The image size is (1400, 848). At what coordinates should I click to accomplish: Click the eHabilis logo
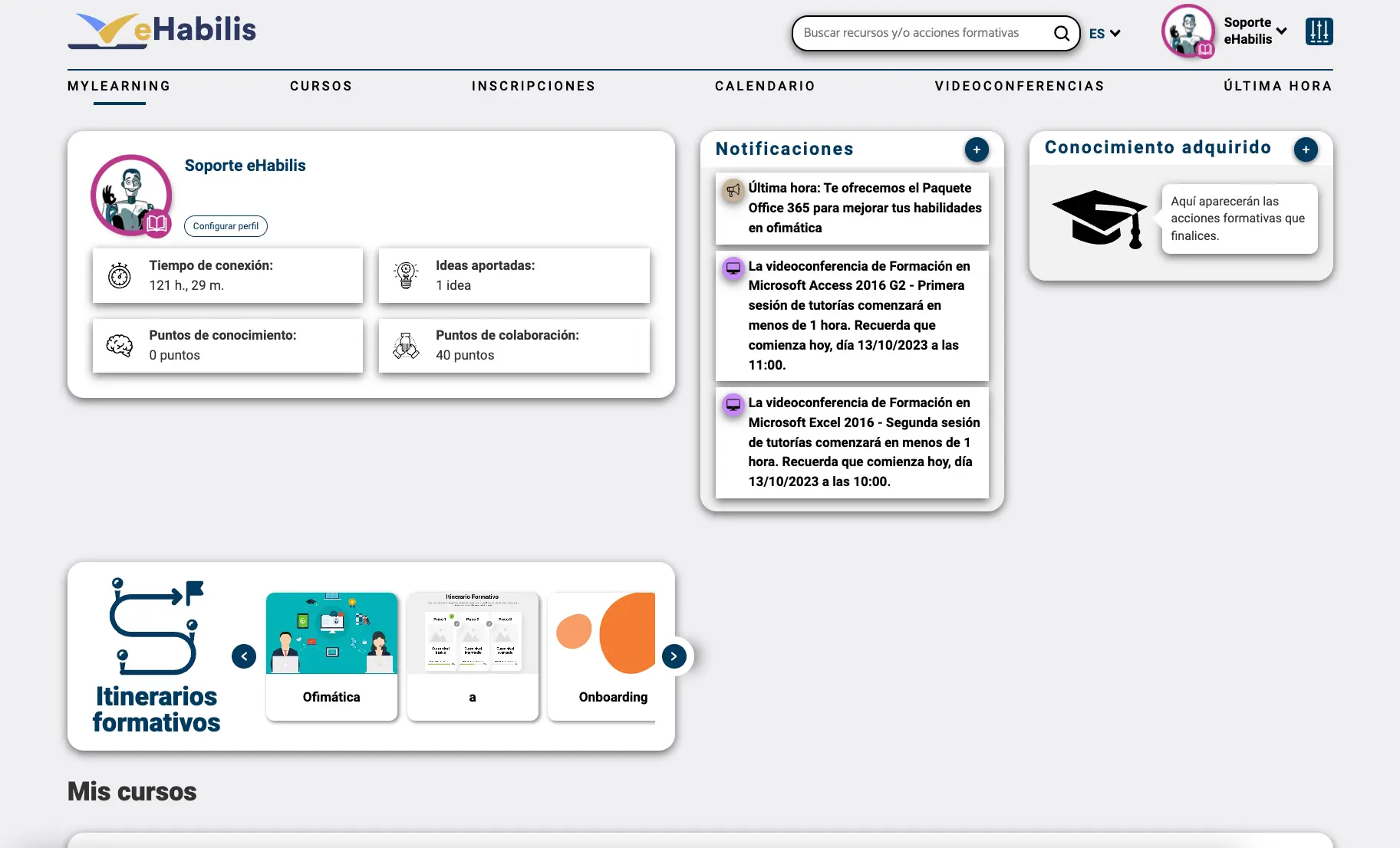[x=162, y=31]
